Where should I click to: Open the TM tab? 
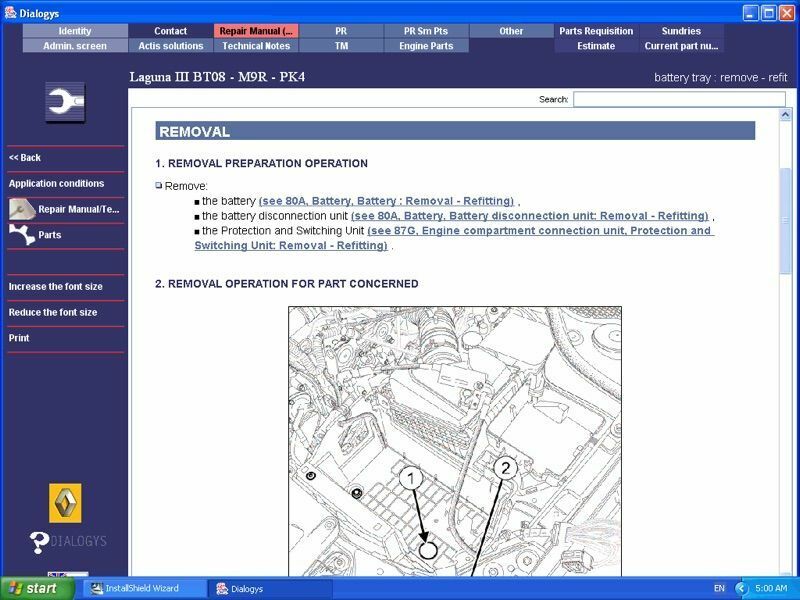[341, 46]
